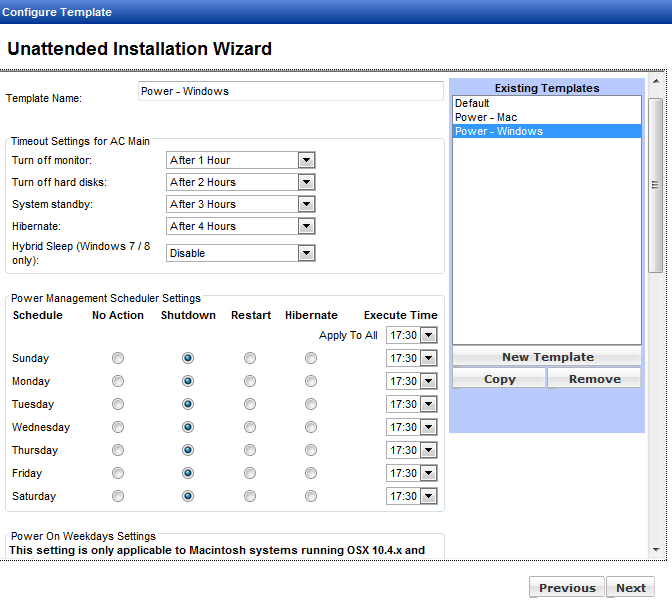Viewport: 672px width, 600px height.
Task: Click the New Template button
Action: pyautogui.click(x=547, y=357)
